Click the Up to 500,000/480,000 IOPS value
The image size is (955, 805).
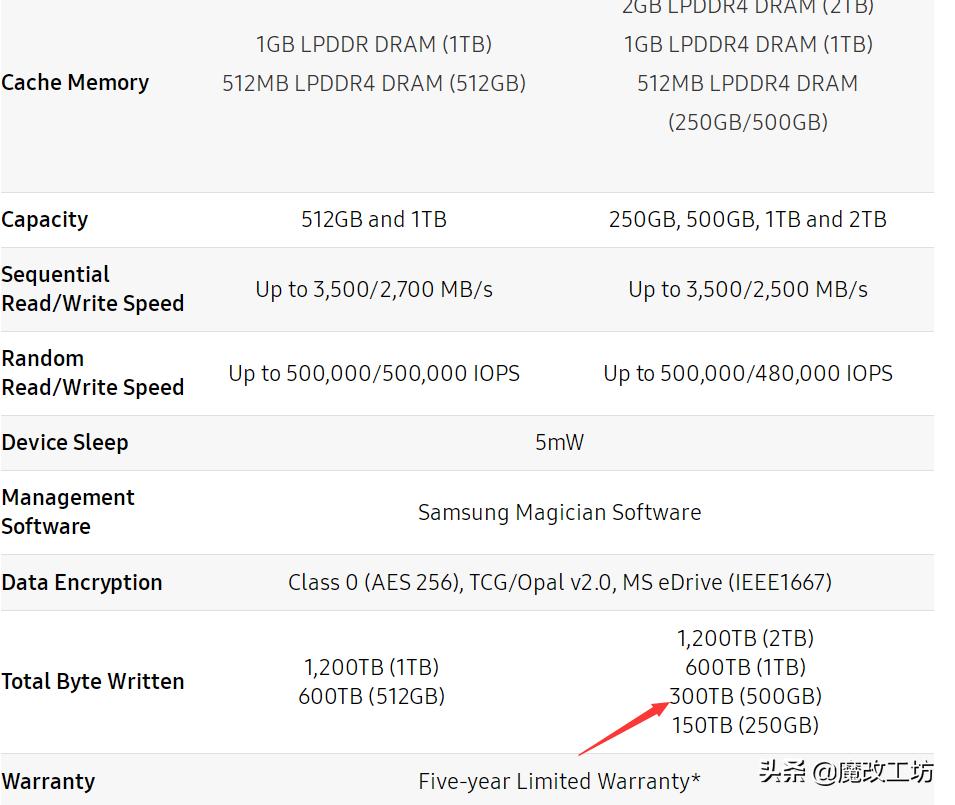(x=748, y=374)
